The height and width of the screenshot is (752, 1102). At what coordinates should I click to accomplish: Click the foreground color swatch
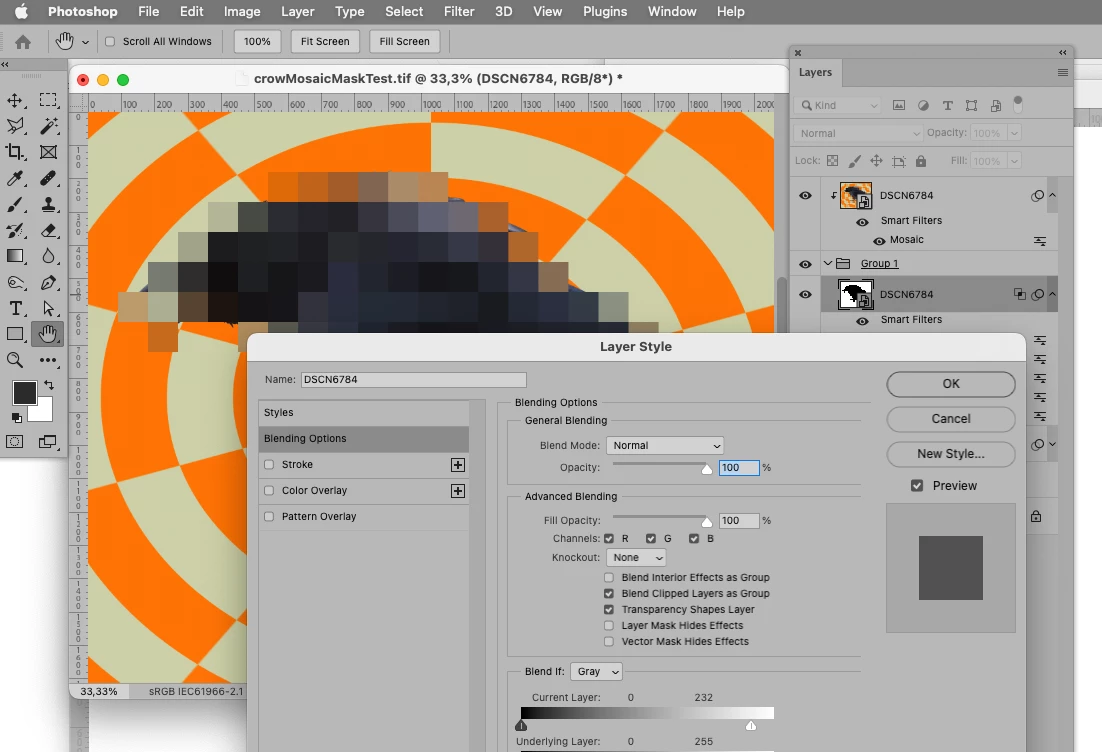(x=24, y=393)
